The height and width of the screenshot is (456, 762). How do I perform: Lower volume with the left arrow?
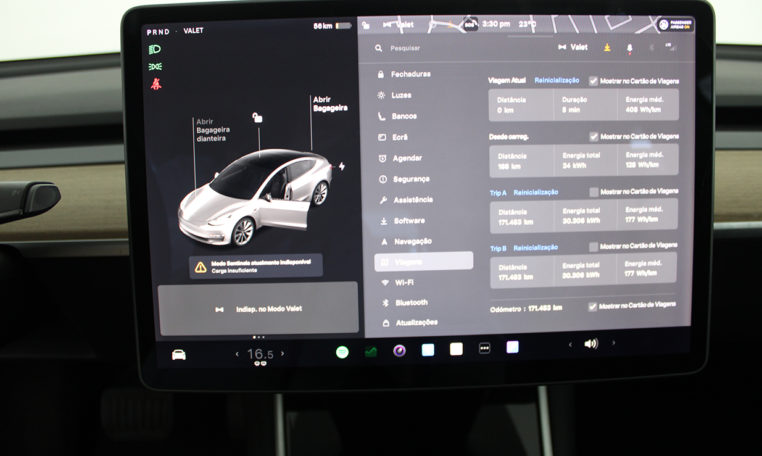point(570,345)
